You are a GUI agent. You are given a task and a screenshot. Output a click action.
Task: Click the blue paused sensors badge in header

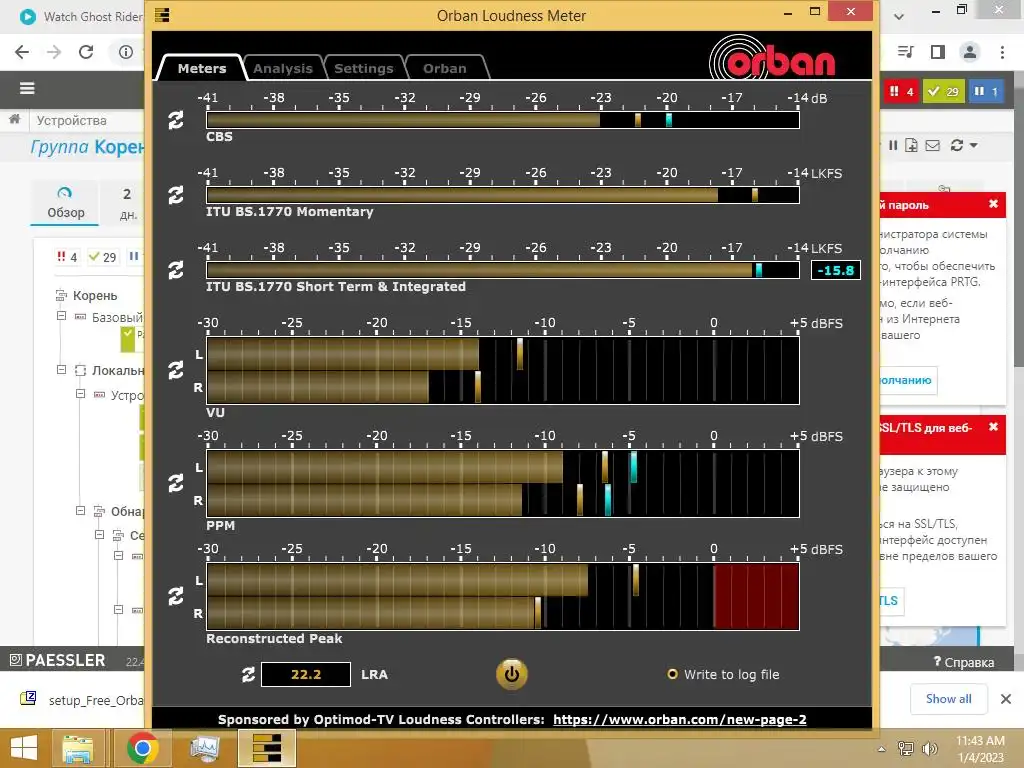coord(985,91)
